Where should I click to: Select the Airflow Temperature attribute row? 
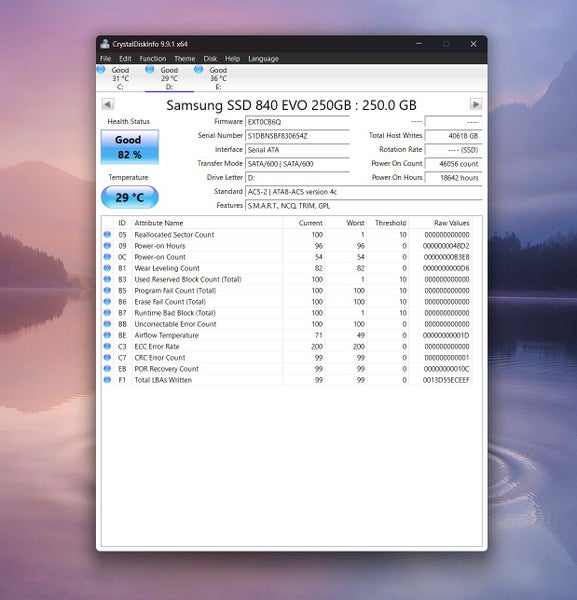point(287,335)
